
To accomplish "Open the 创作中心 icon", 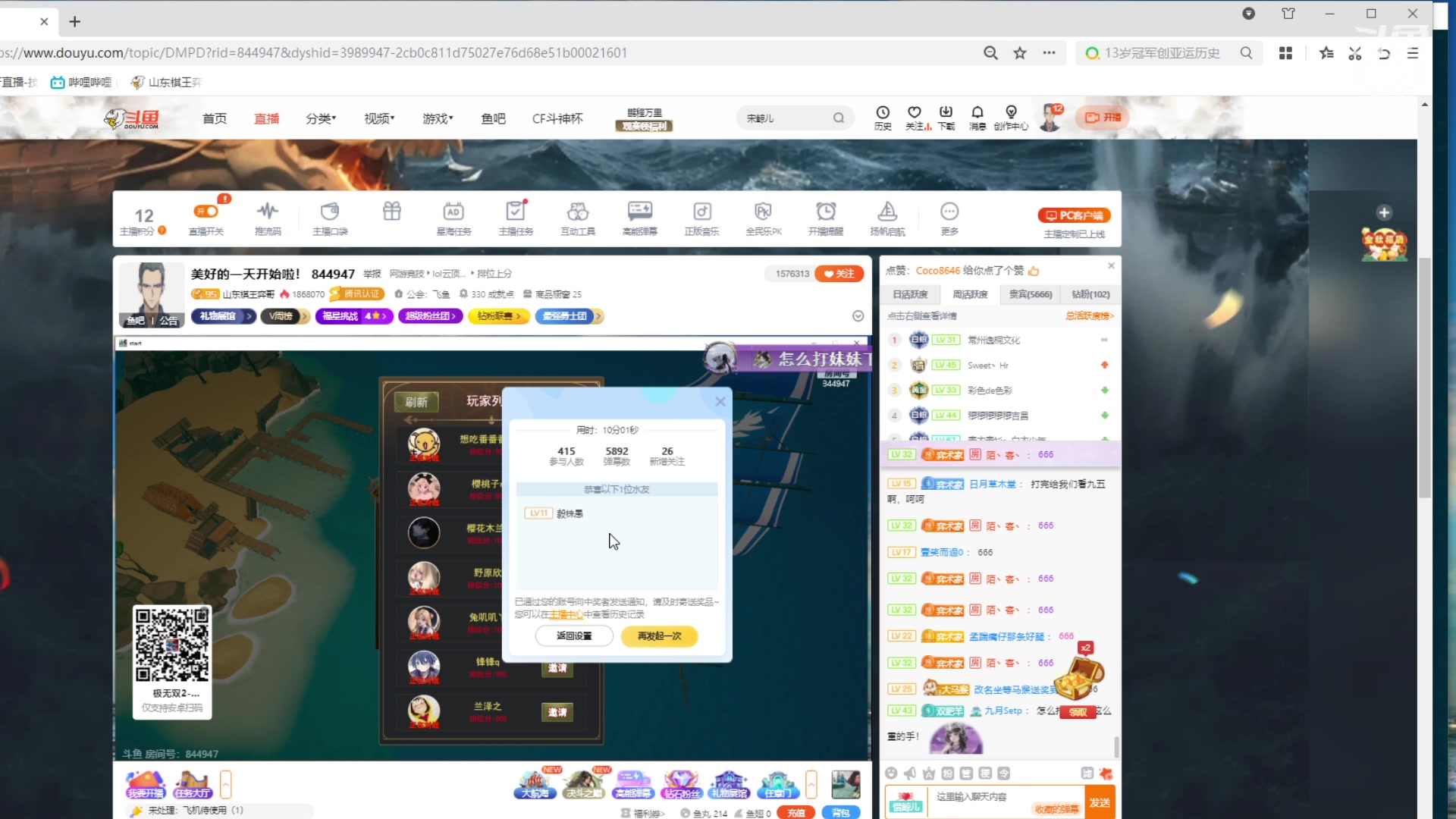I will (1011, 118).
